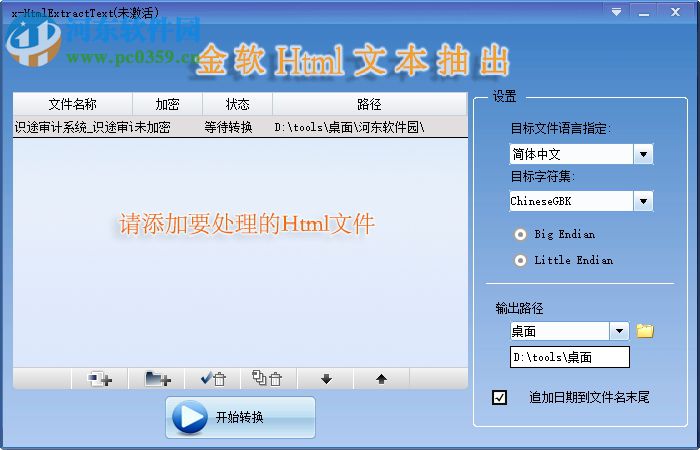Open 桌面 output path dropdown

619,331
